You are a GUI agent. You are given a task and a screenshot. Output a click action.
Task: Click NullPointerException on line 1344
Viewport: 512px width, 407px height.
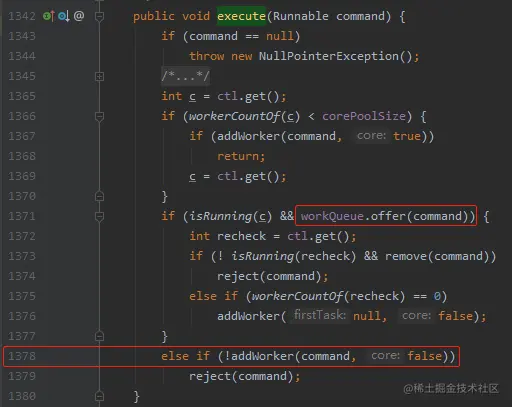pos(329,56)
